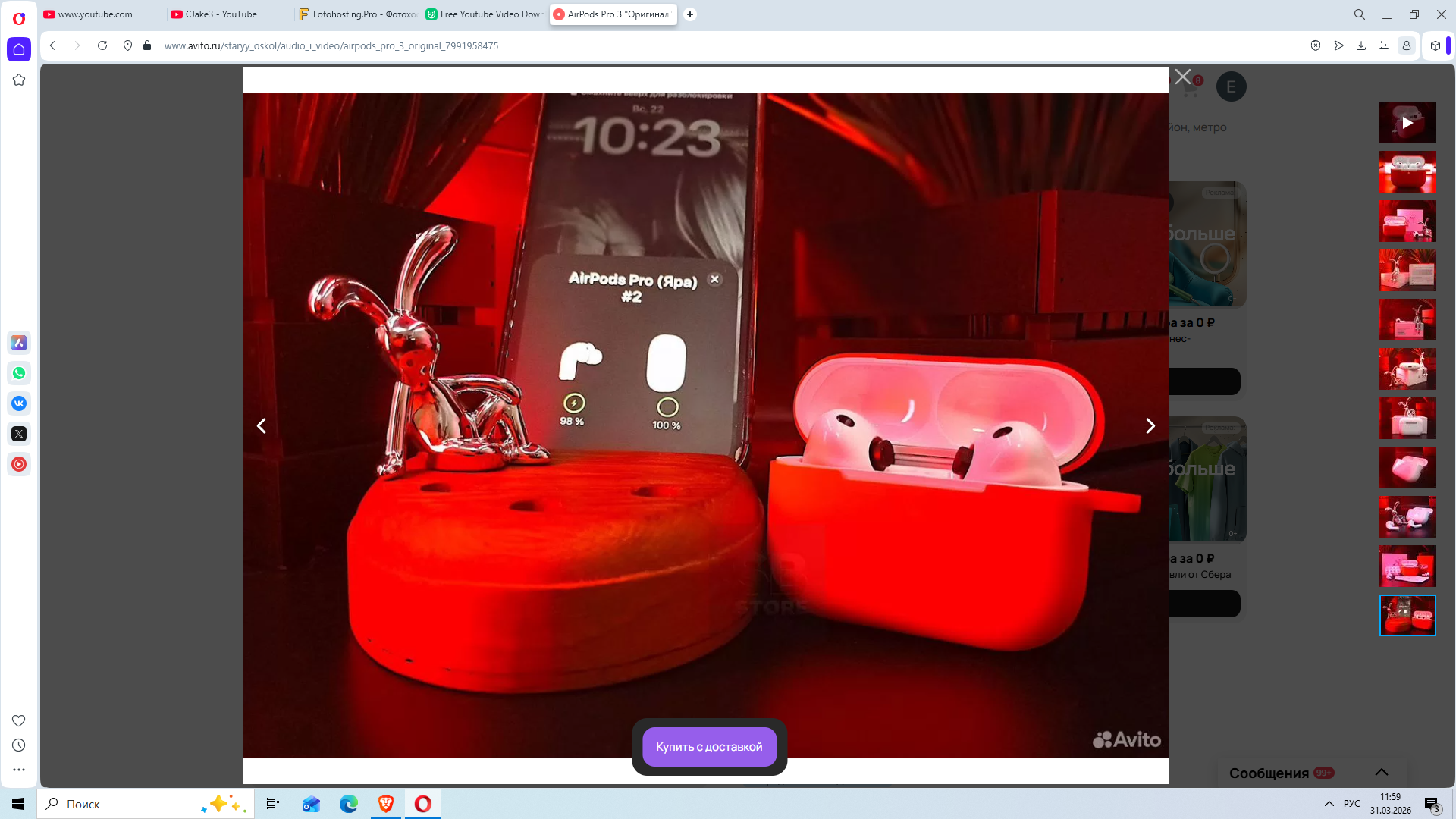The height and width of the screenshot is (819, 1456).
Task: Click Купить с доставкой button
Action: click(x=709, y=747)
